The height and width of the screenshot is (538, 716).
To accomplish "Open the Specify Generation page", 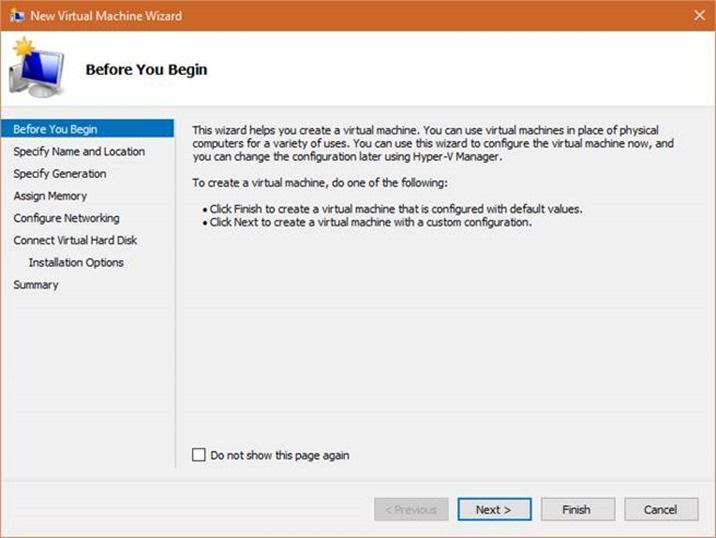I will click(60, 174).
